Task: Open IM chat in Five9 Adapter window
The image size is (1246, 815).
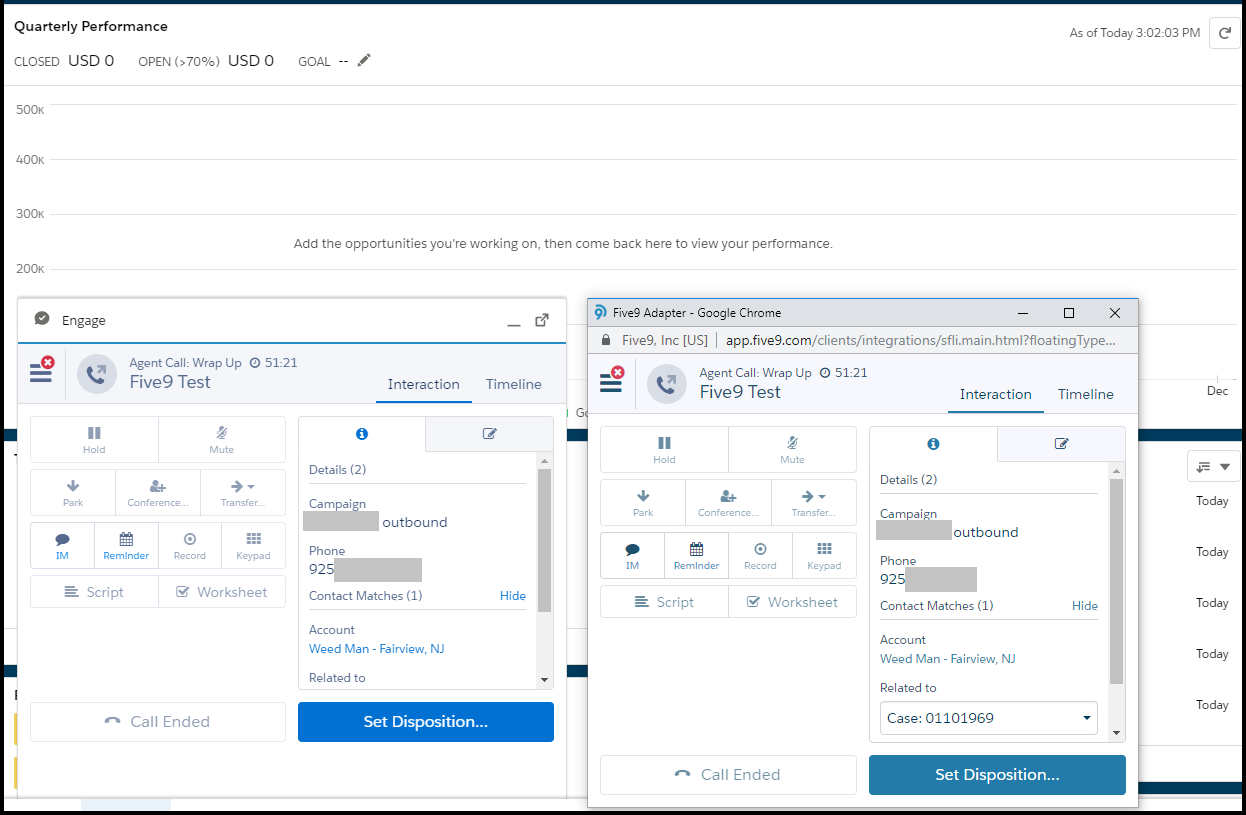Action: (632, 556)
